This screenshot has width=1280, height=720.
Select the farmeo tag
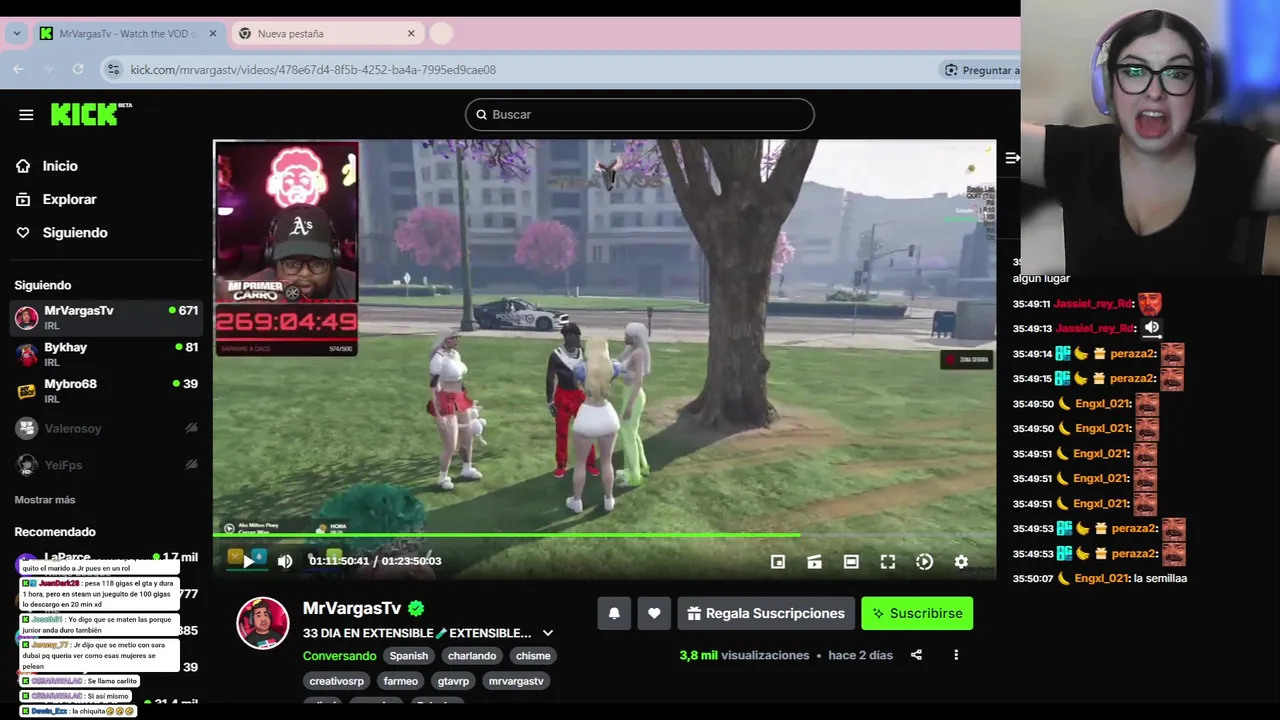[x=401, y=681]
